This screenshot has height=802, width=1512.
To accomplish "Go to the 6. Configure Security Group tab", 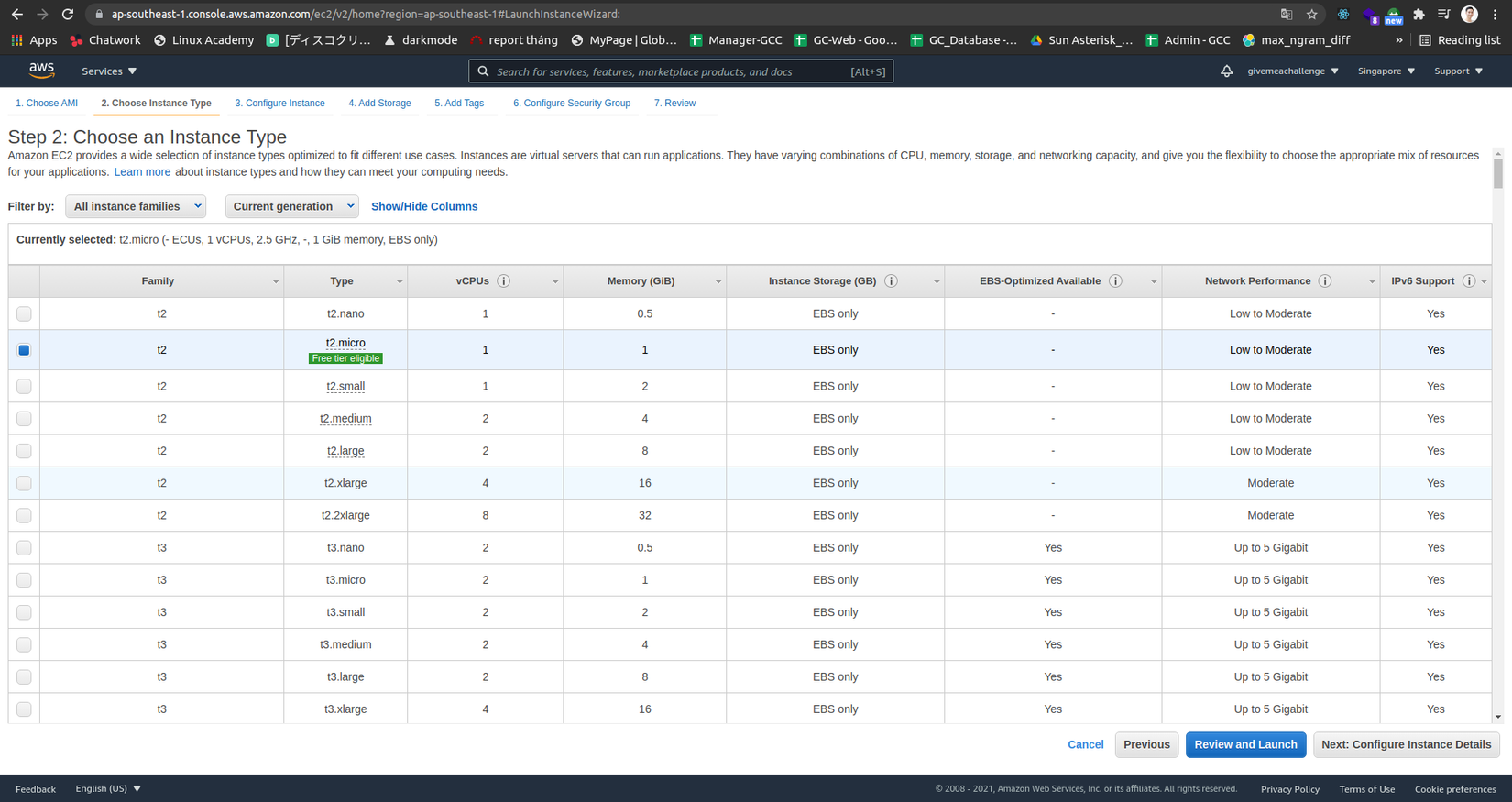I will point(571,104).
